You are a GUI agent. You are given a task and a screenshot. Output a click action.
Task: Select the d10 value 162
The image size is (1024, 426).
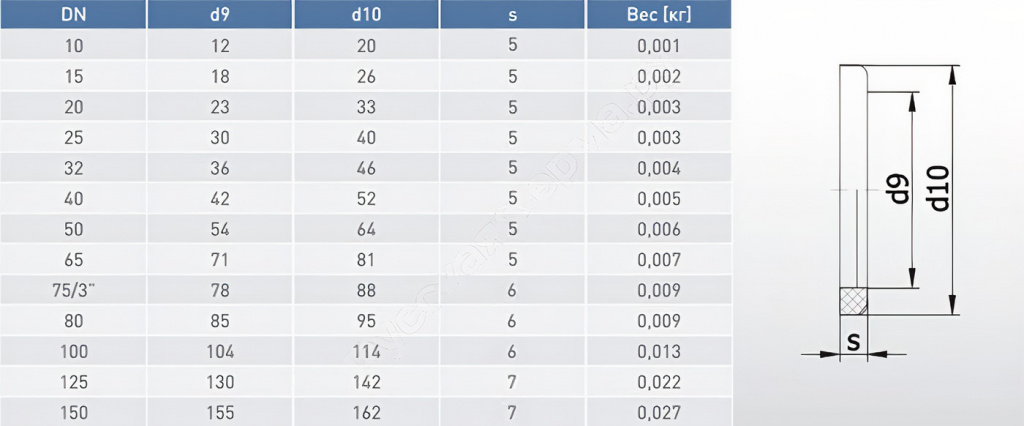coord(366,412)
